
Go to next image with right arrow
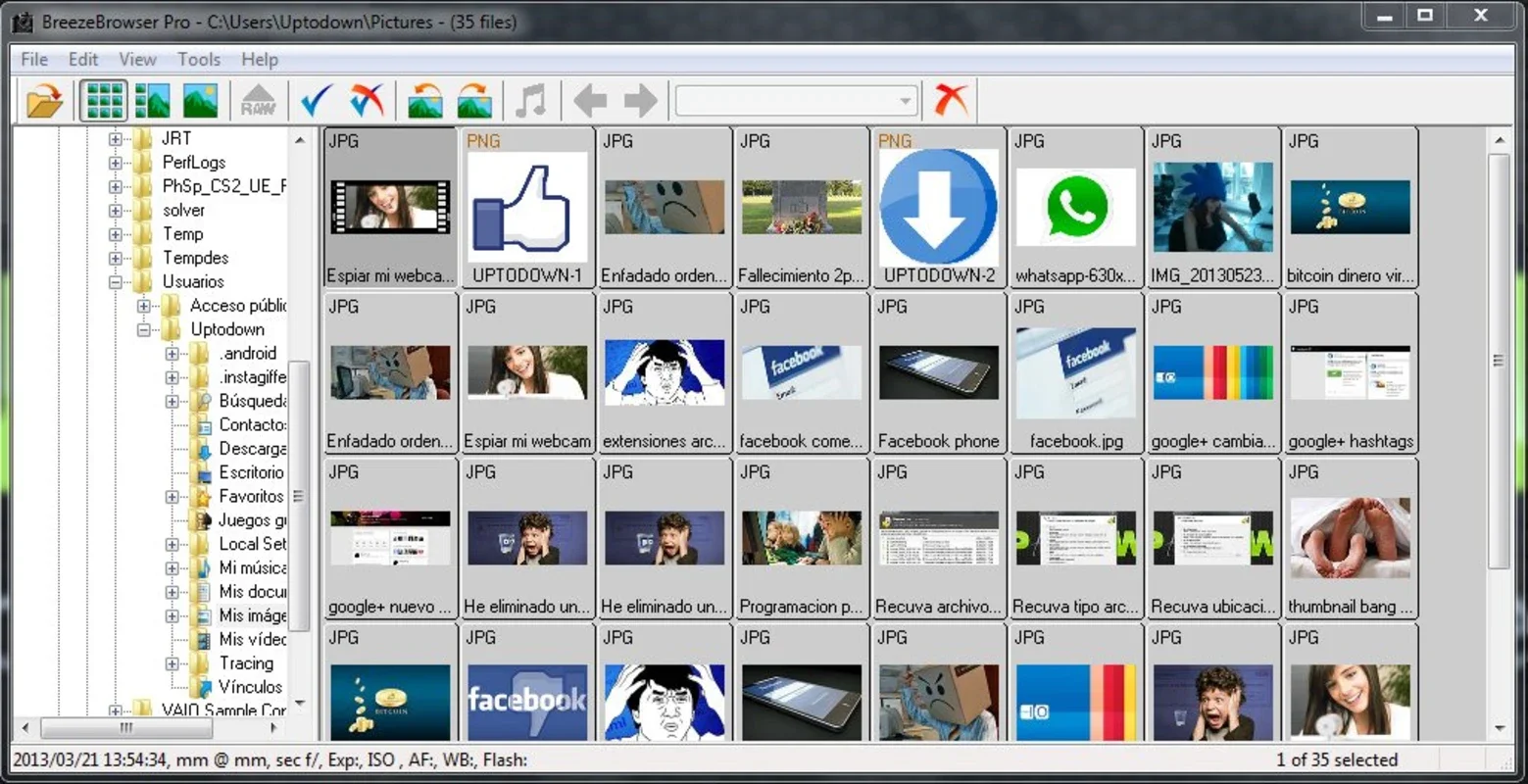(x=640, y=100)
